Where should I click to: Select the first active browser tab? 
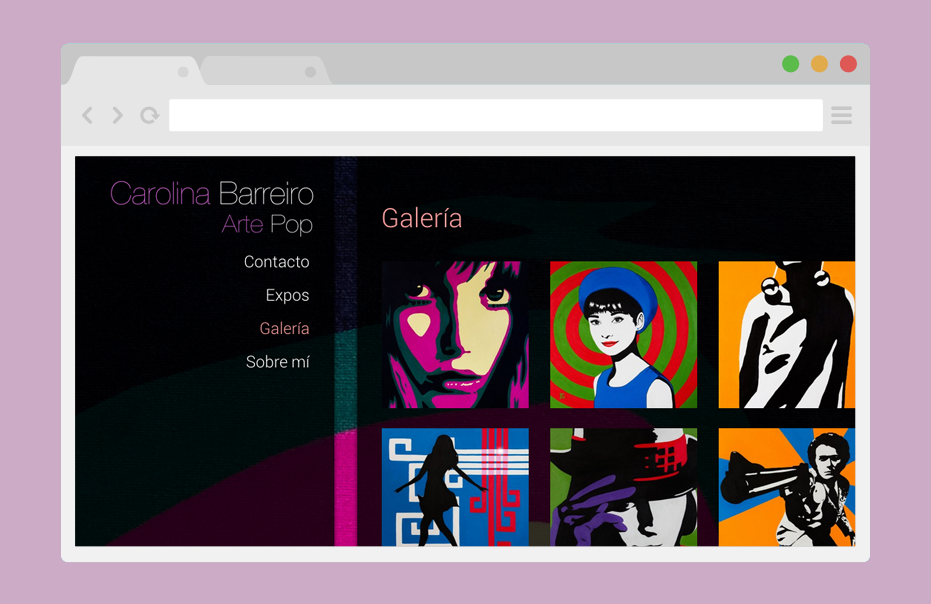click(x=136, y=71)
